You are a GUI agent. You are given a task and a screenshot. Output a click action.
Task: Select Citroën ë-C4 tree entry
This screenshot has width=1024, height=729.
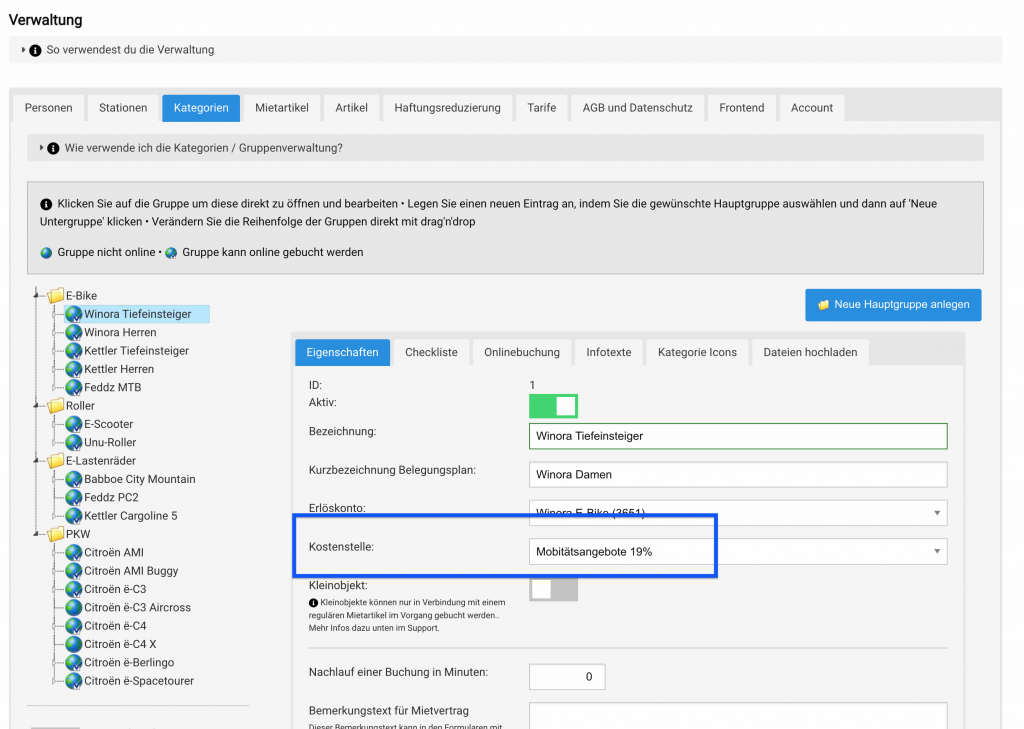[115, 625]
